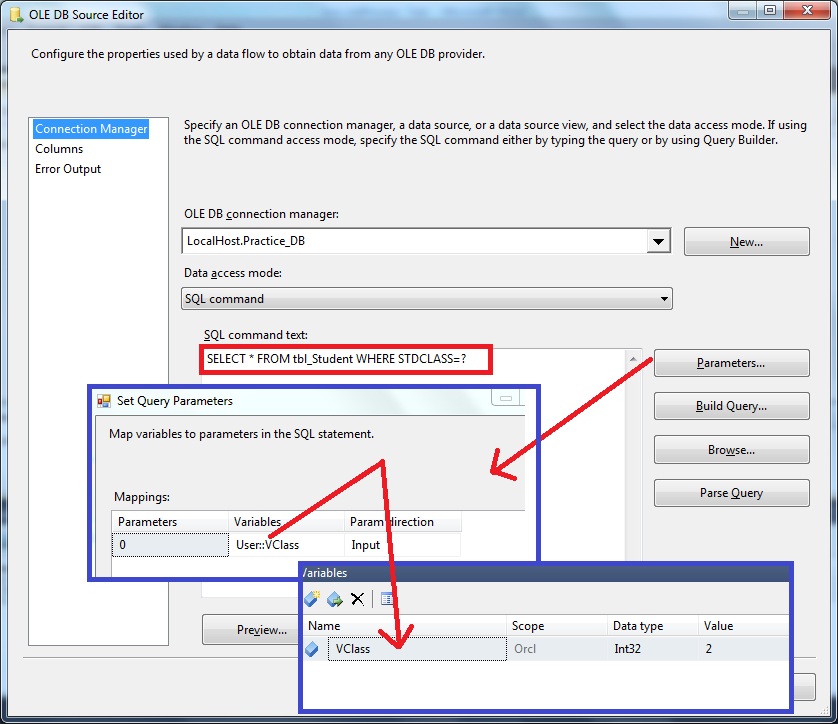Click the Browse button
Screen dimensions: 838x724
pyautogui.click(x=731, y=449)
